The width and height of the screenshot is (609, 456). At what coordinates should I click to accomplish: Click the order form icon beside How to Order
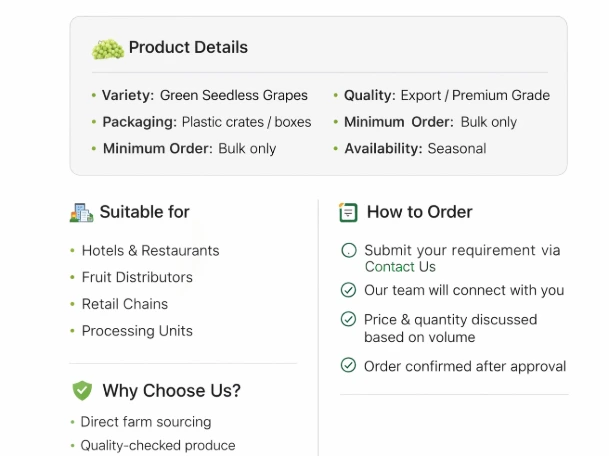[348, 212]
